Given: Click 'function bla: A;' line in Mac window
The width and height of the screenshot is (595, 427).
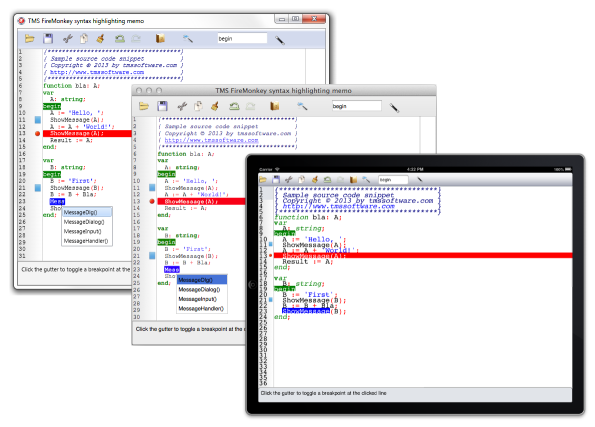Looking at the screenshot, I should (x=186, y=154).
